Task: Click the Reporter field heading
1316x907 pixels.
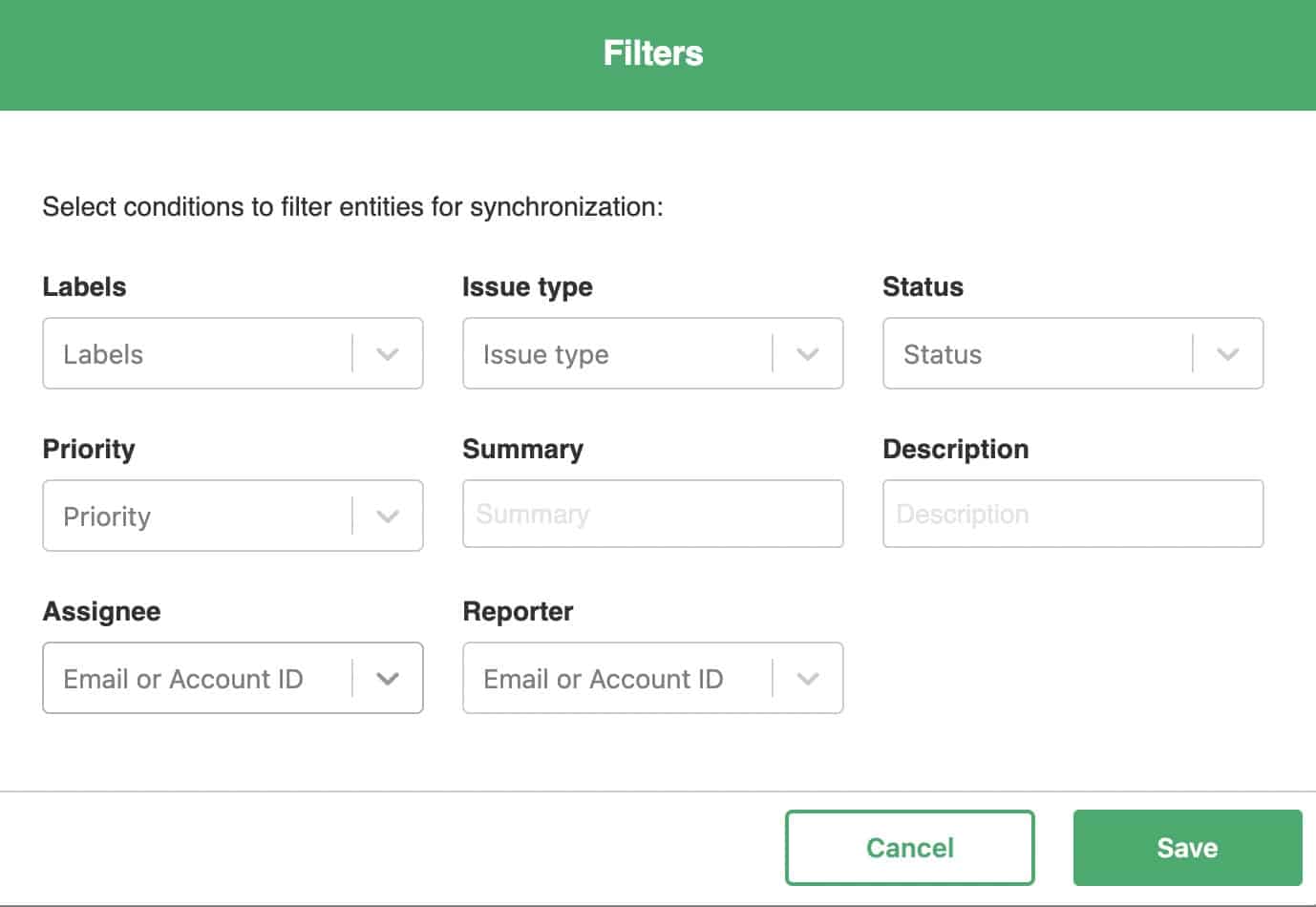Action: tap(518, 612)
